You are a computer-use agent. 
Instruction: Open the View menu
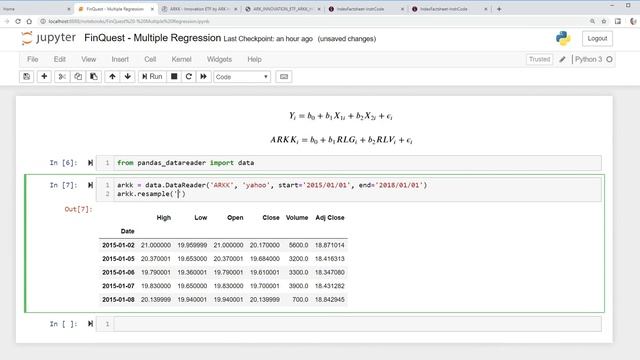pos(89,60)
